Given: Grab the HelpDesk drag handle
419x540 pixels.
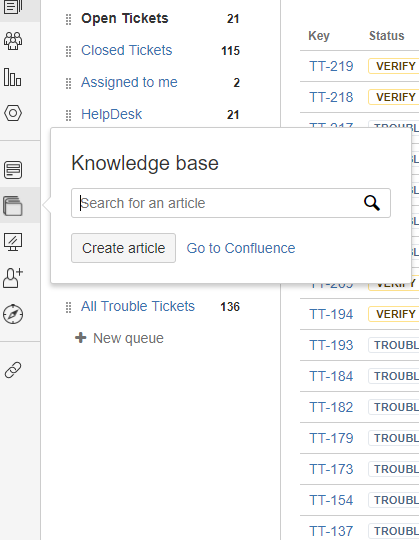Looking at the screenshot, I should tap(68, 115).
